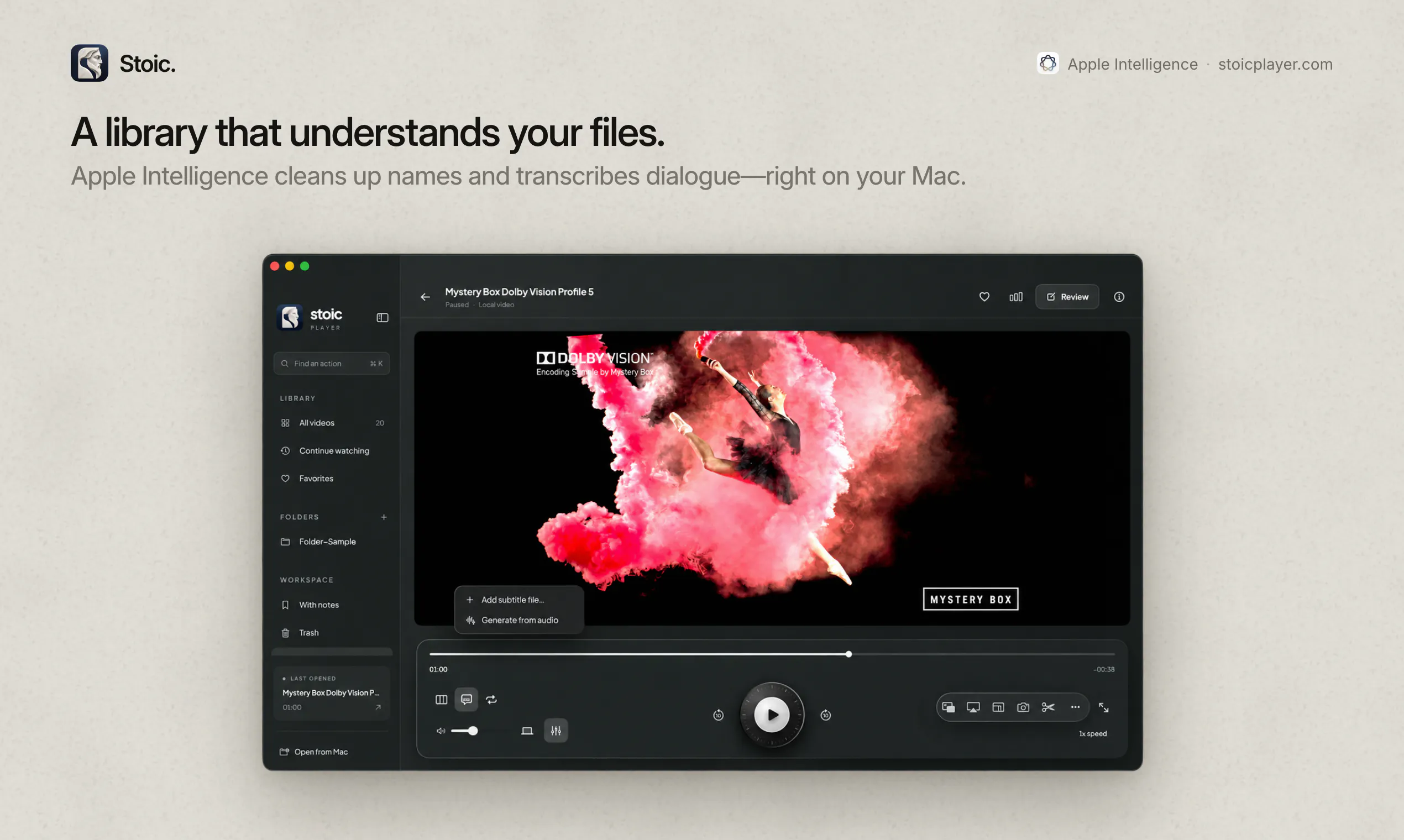Choose Generate from audio in the popup menu
The image size is (1404, 840).
tap(519, 620)
